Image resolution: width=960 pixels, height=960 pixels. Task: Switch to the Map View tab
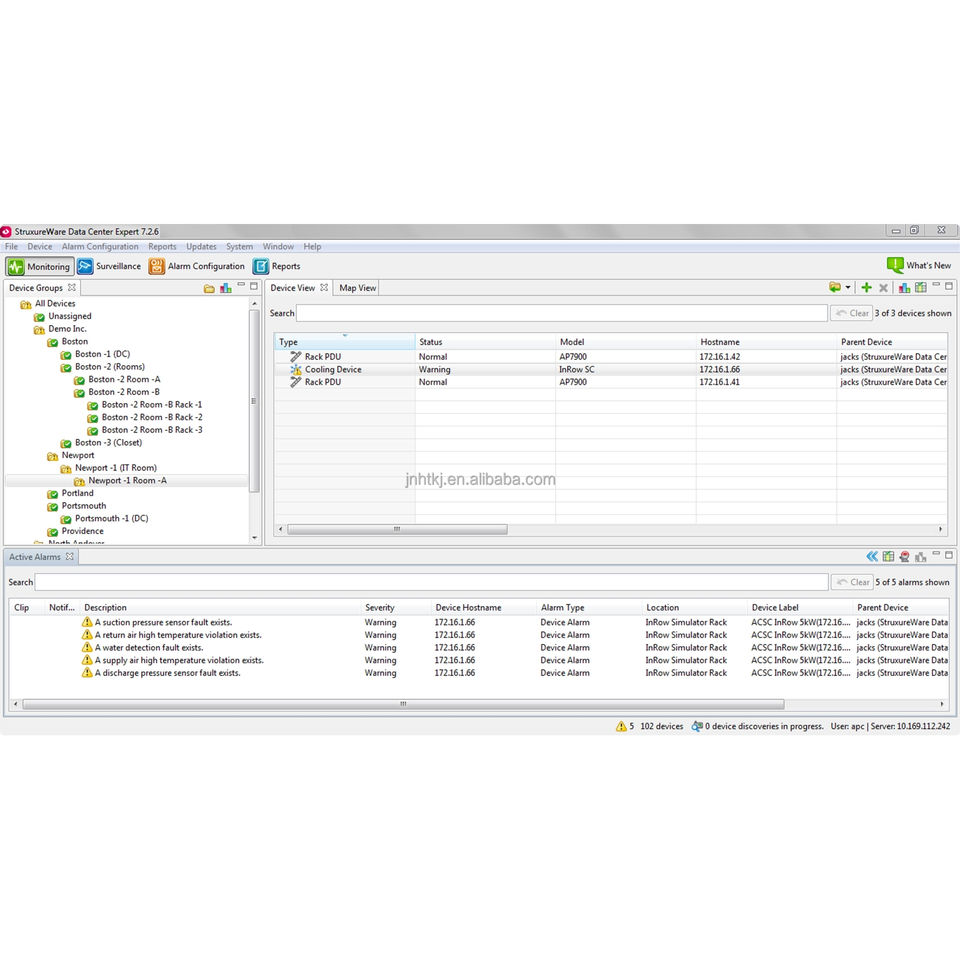(358, 288)
